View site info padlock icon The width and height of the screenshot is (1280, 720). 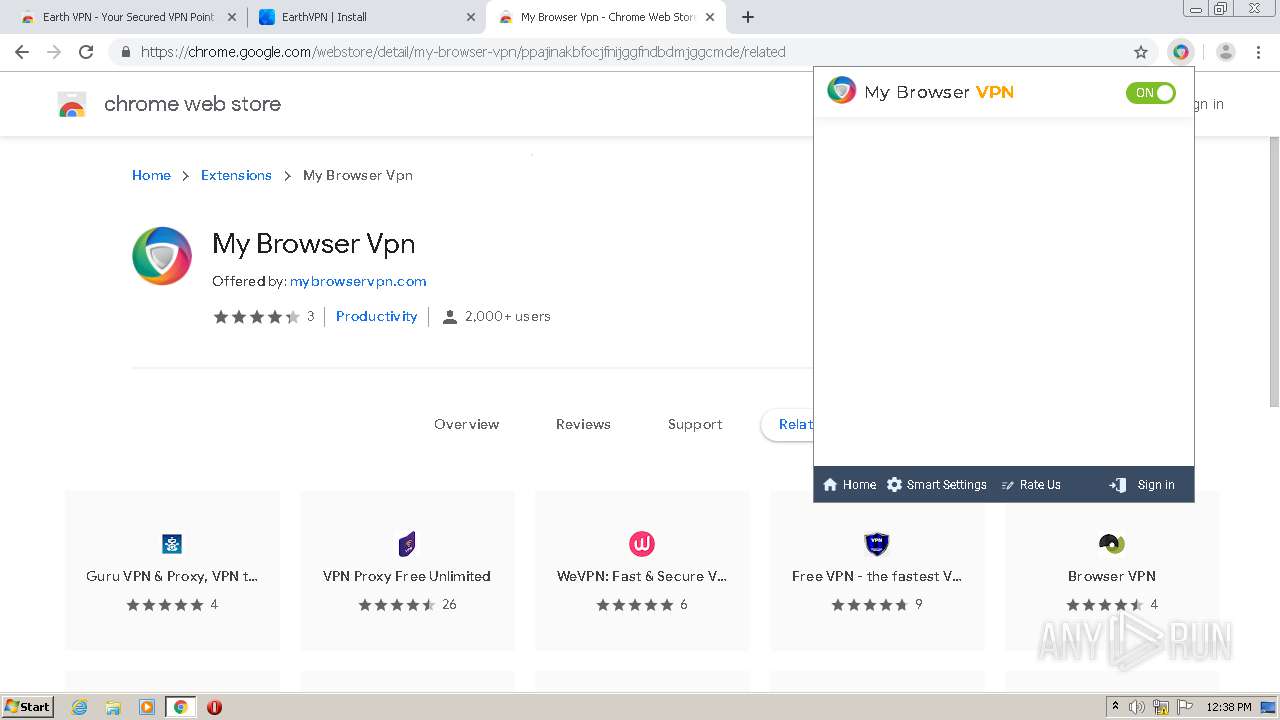tap(125, 52)
